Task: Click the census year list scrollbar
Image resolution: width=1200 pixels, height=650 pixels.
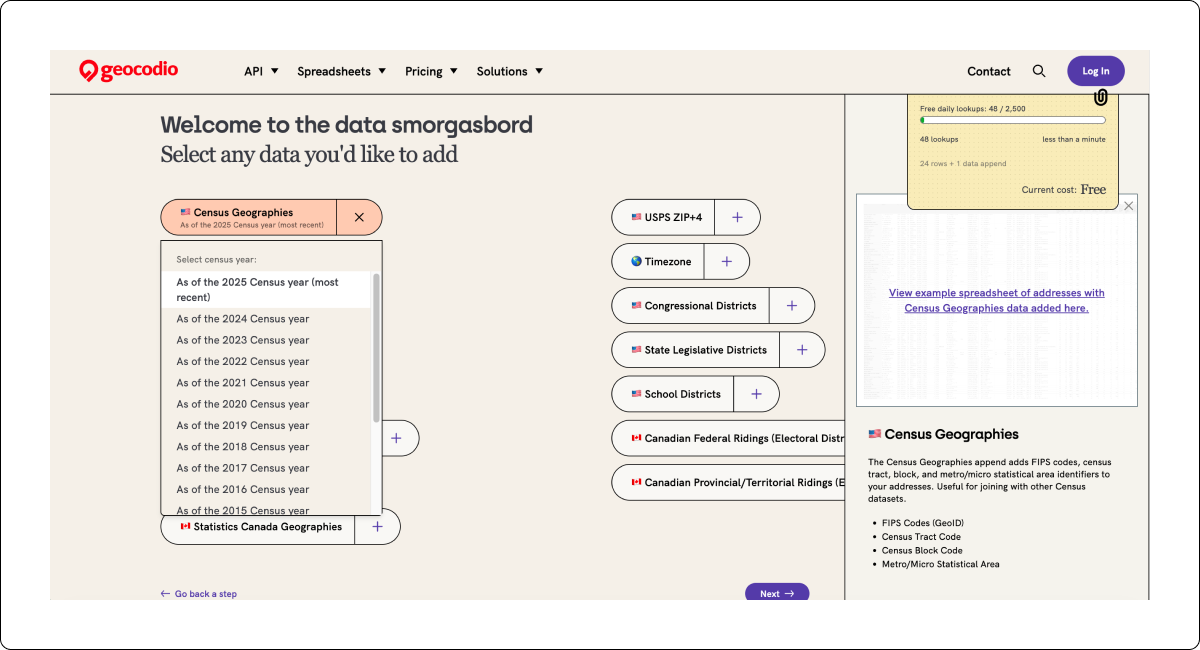Action: tap(376, 347)
